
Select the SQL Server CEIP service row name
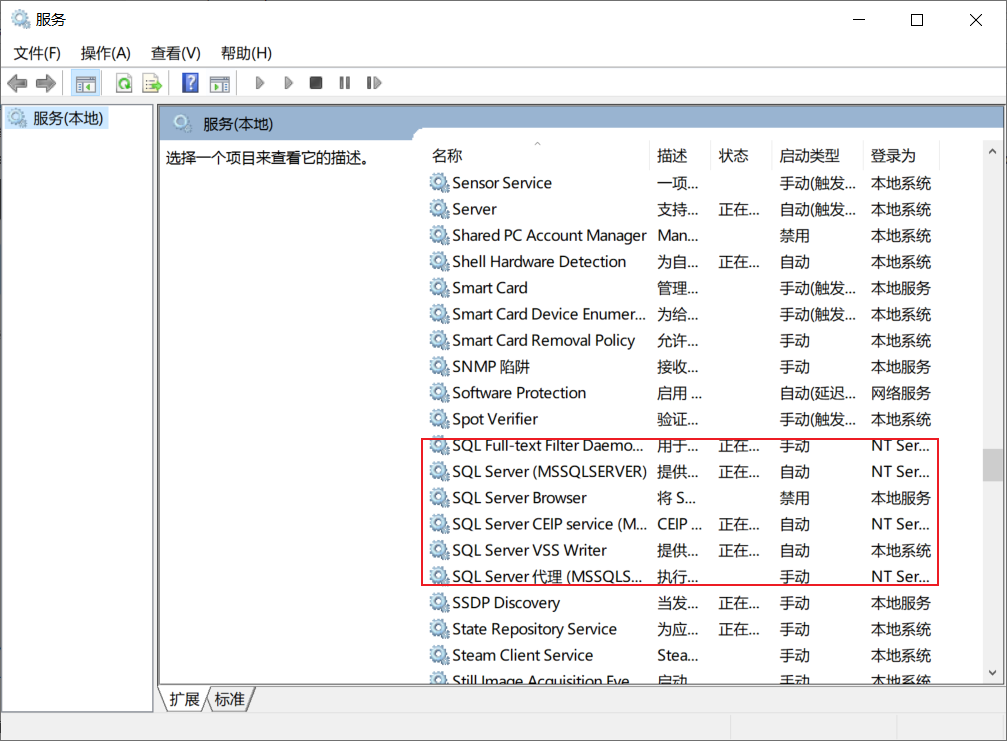pyautogui.click(x=550, y=524)
